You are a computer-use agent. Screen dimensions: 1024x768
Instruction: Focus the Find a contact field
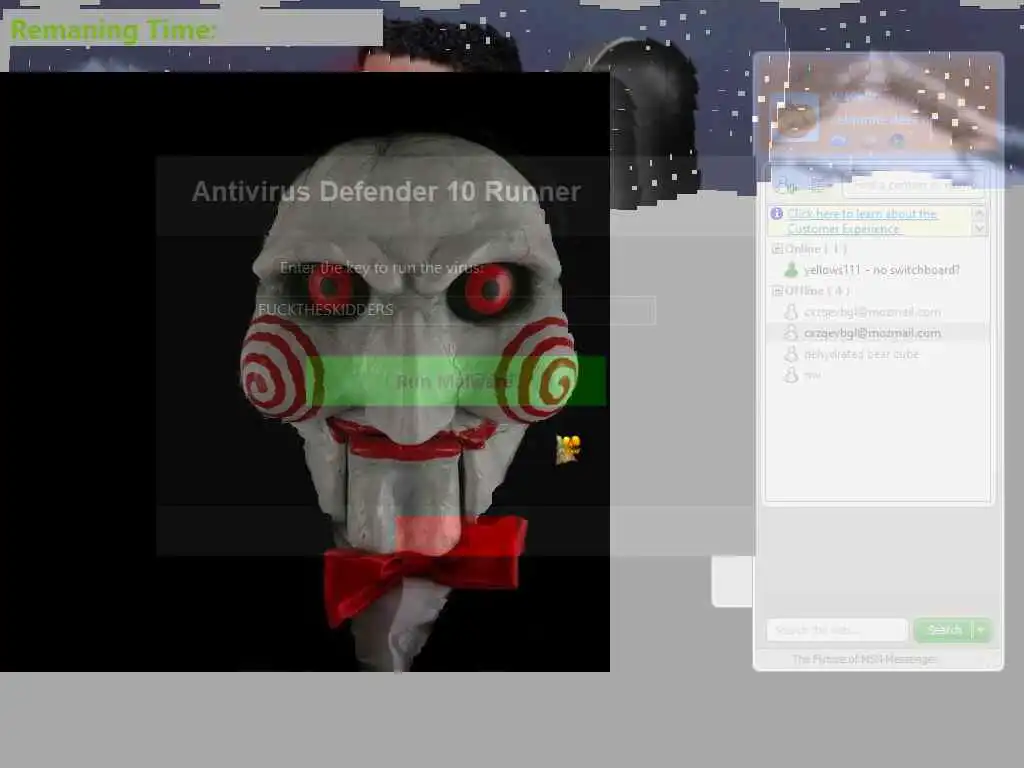pyautogui.click(x=913, y=185)
